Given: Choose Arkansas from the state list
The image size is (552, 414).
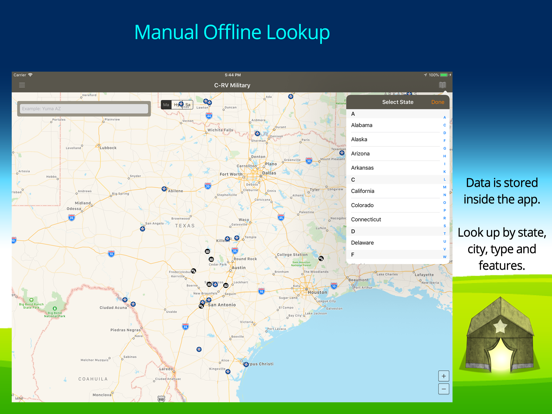Looking at the screenshot, I should 394,168.
